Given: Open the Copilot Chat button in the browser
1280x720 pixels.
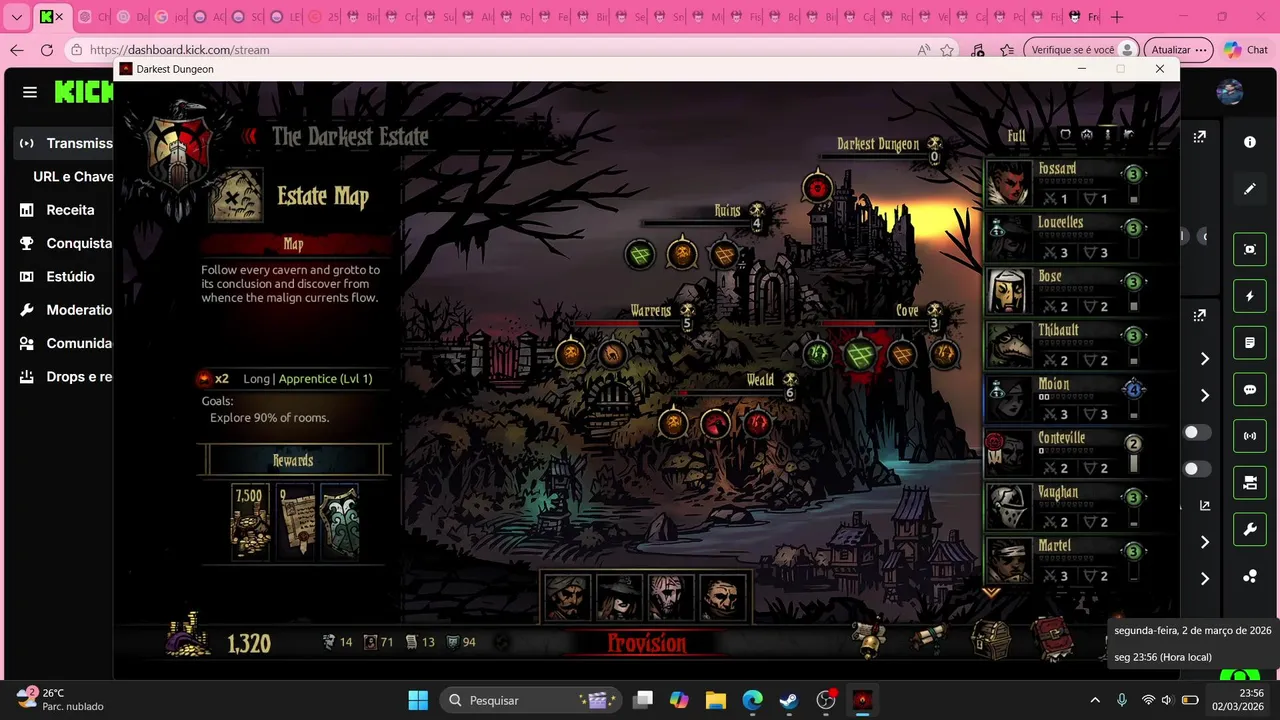Looking at the screenshot, I should coord(1246,50).
